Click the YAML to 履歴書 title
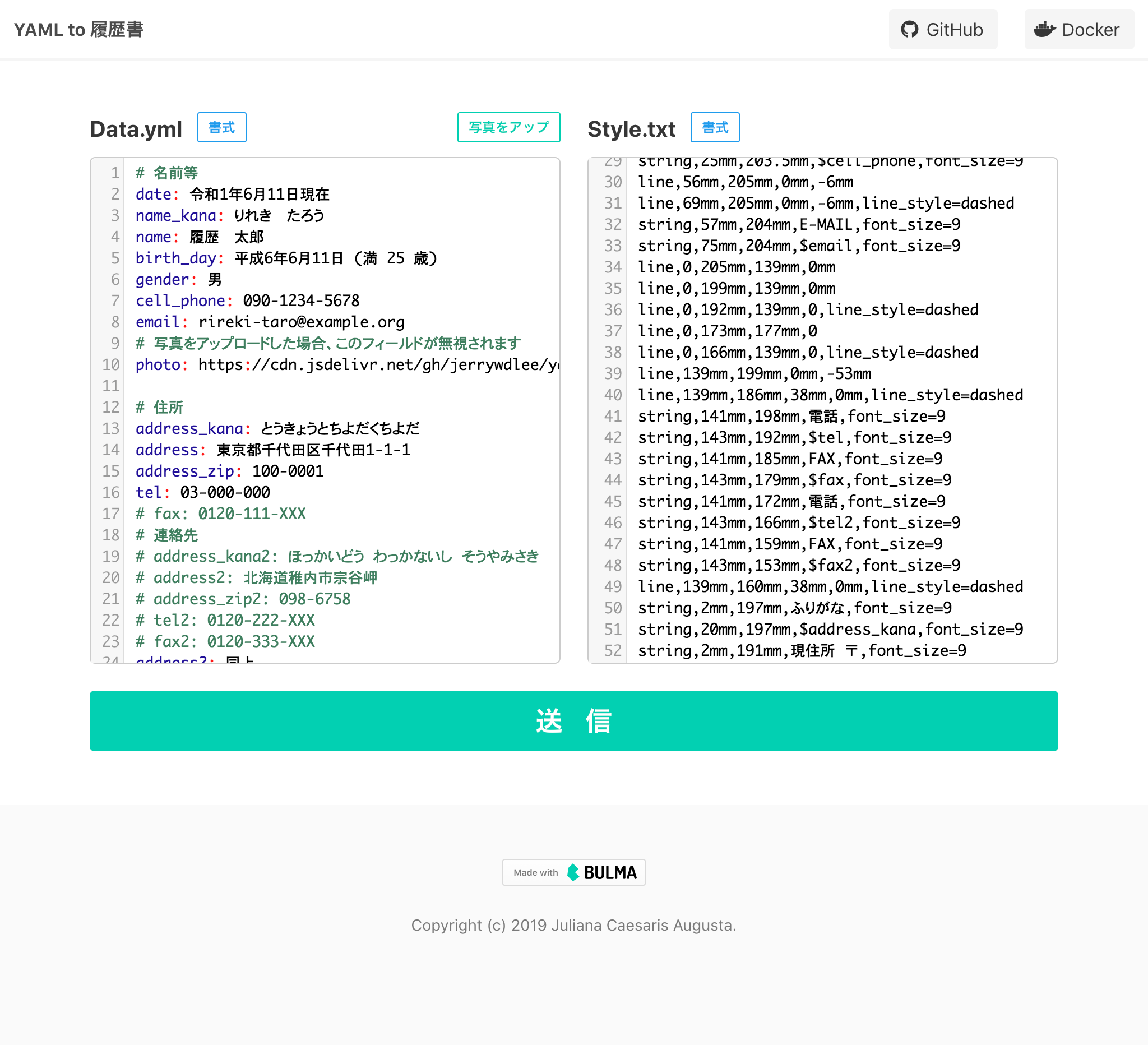Viewport: 1148px width, 1045px height. coord(79,29)
